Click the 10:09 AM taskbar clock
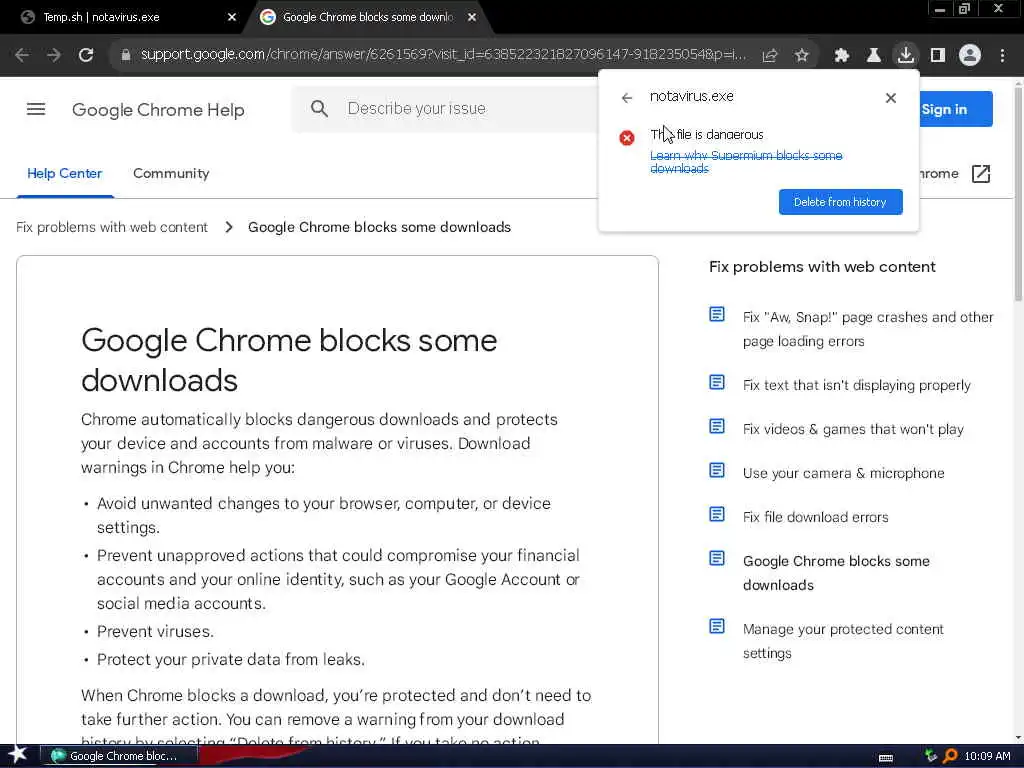 tap(987, 756)
